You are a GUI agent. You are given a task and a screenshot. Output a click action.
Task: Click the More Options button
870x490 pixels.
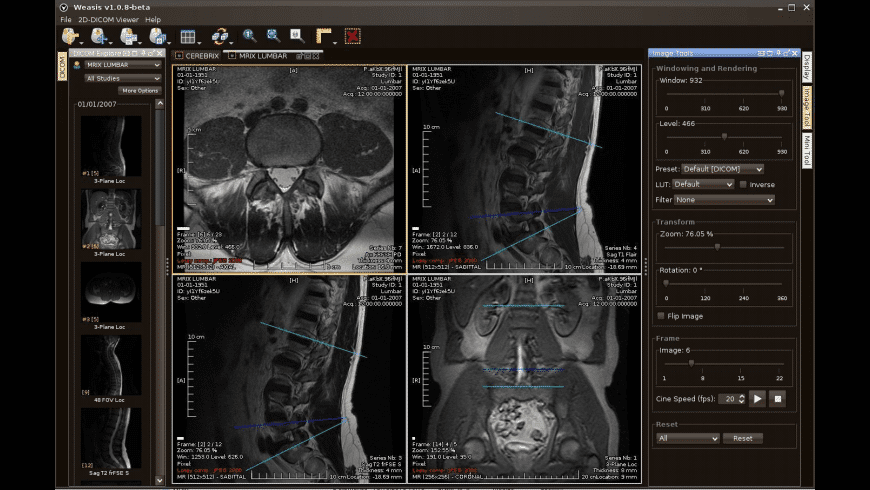[140, 90]
